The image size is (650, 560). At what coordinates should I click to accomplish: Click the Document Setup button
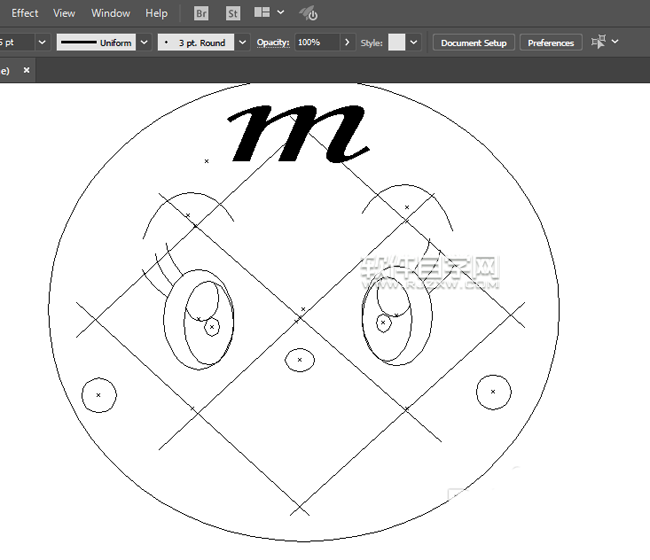(x=474, y=43)
